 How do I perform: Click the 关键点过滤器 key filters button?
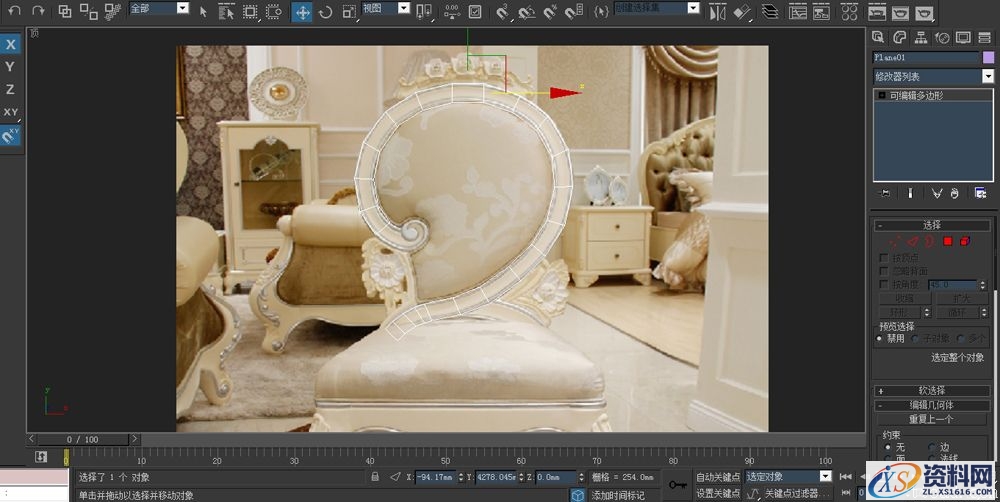798,493
